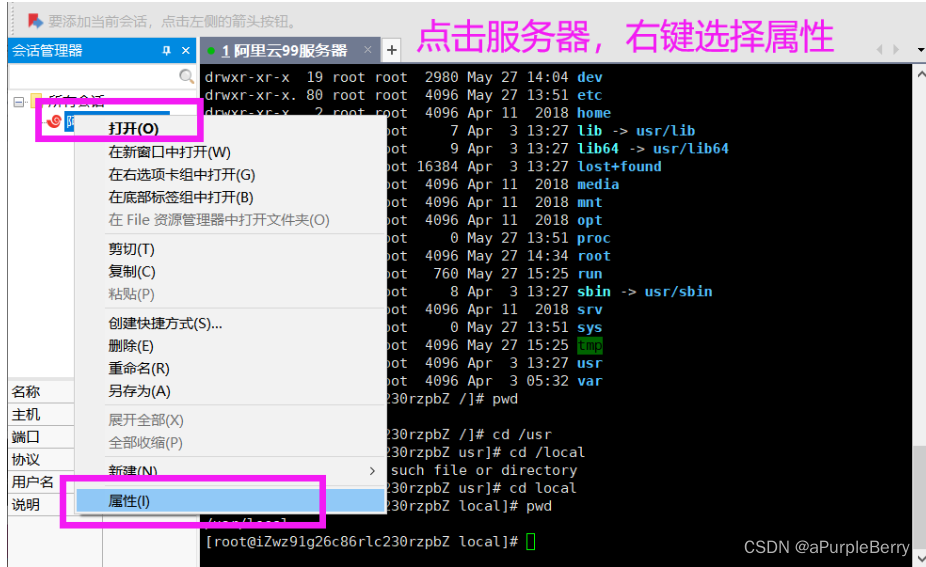
Task: Close the 阿里云99服务器 tab
Action: pos(368,50)
